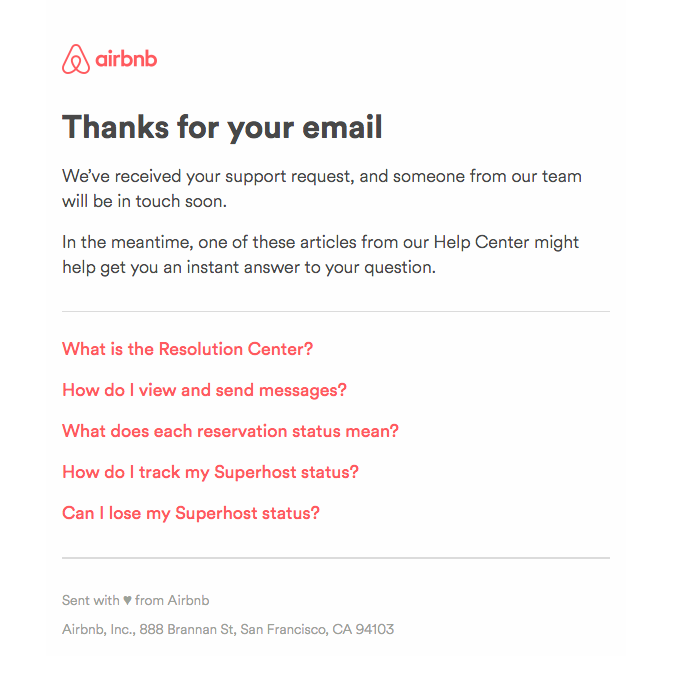Open 'What does each reservation status mean?'

point(230,431)
